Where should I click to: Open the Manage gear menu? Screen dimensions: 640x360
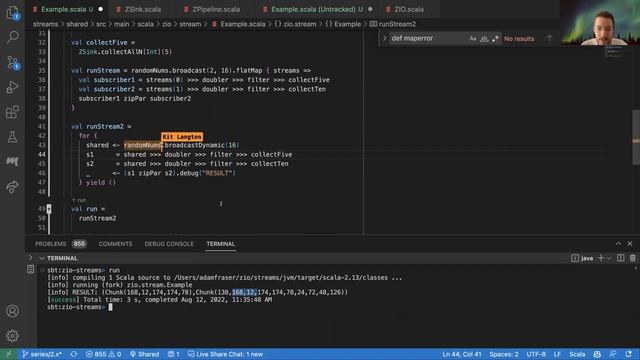coord(12,336)
